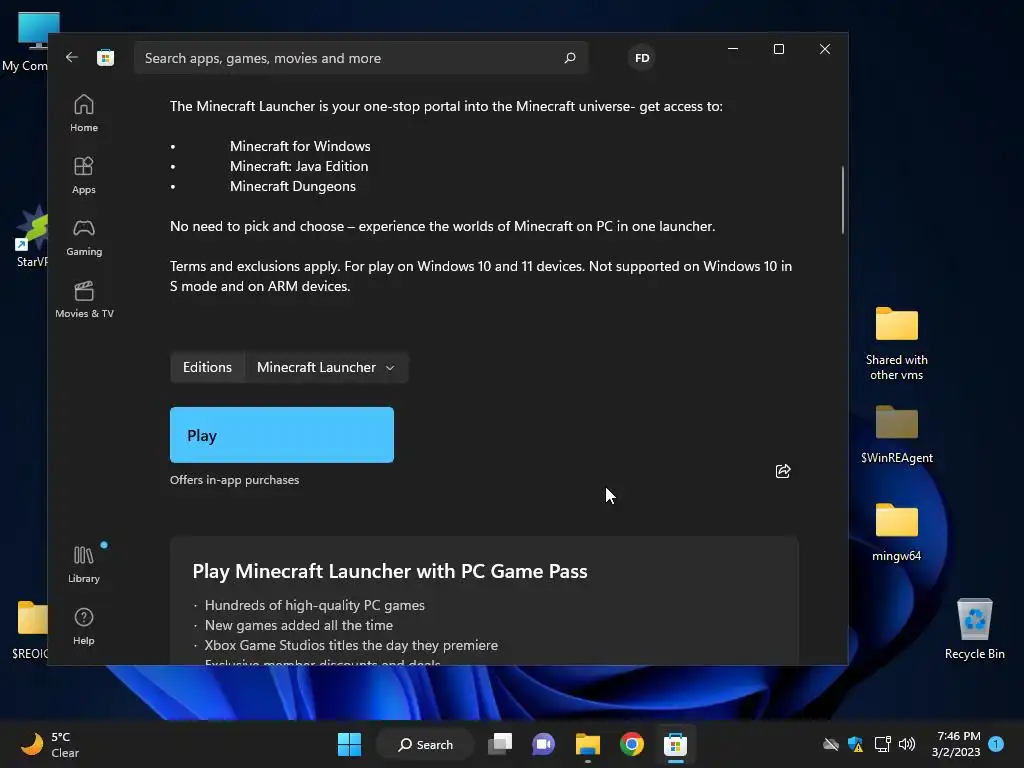Click 'Minecraft Dungeons' bullet text
The image size is (1024, 768).
pyautogui.click(x=293, y=186)
